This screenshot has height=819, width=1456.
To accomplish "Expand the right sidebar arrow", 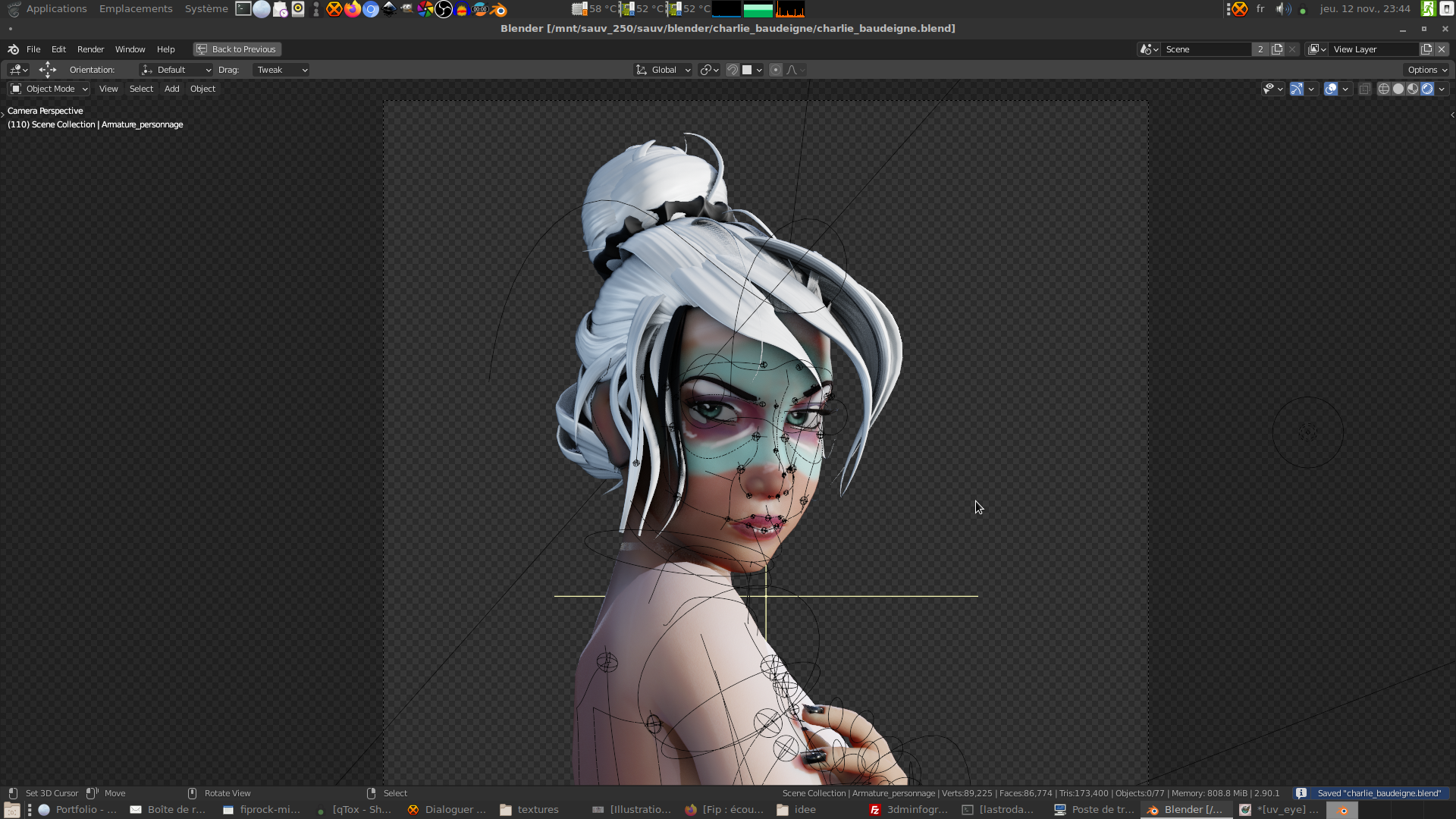I will (x=1452, y=115).
